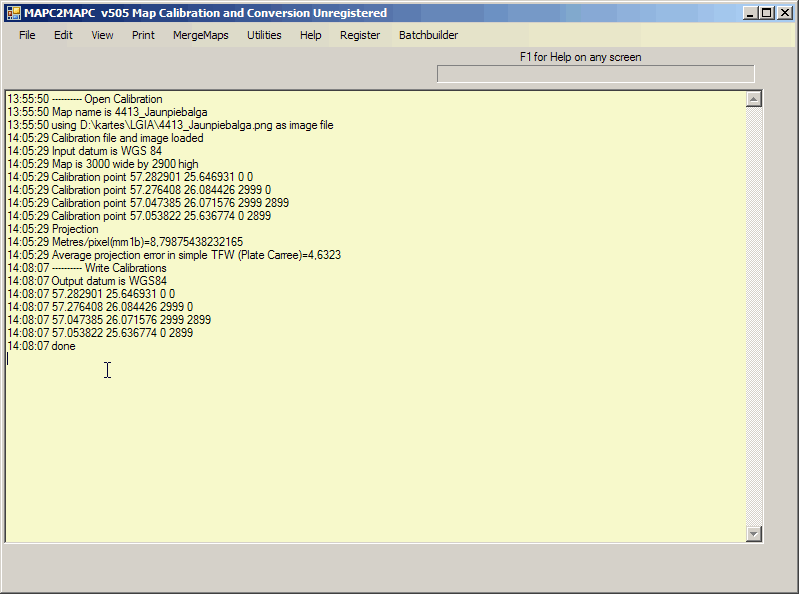Click calibration point line ending '0 0'
Viewport: 799px width, 594px height.
(130, 177)
